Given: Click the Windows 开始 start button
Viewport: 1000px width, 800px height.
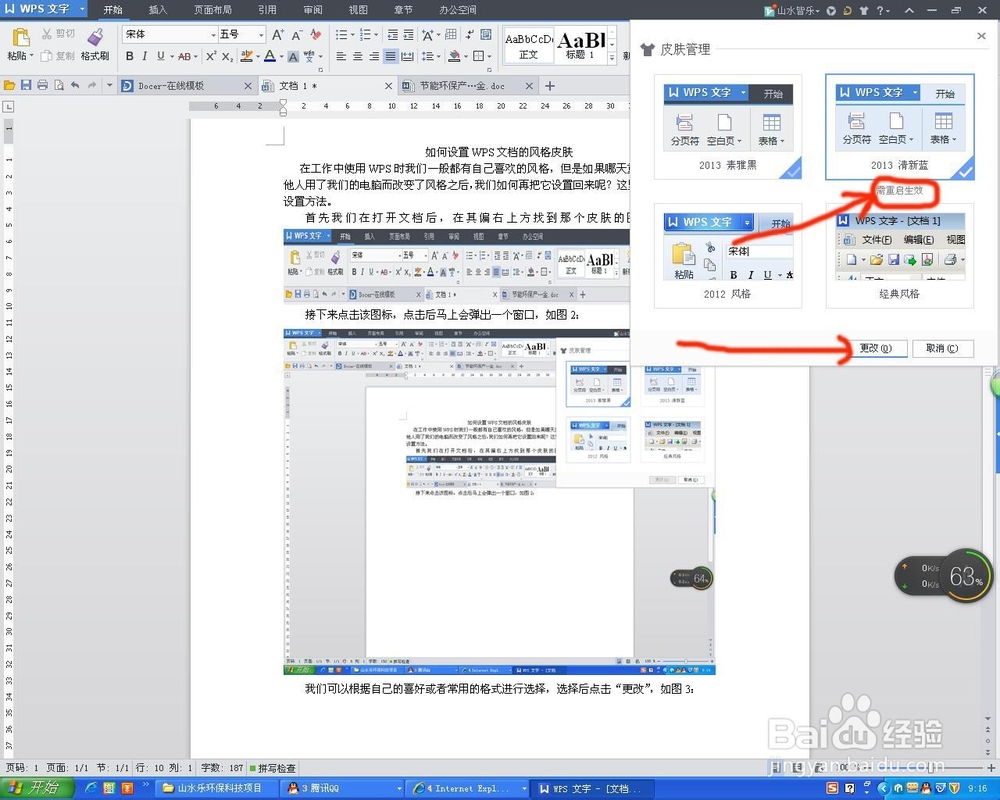Looking at the screenshot, I should click(x=37, y=788).
